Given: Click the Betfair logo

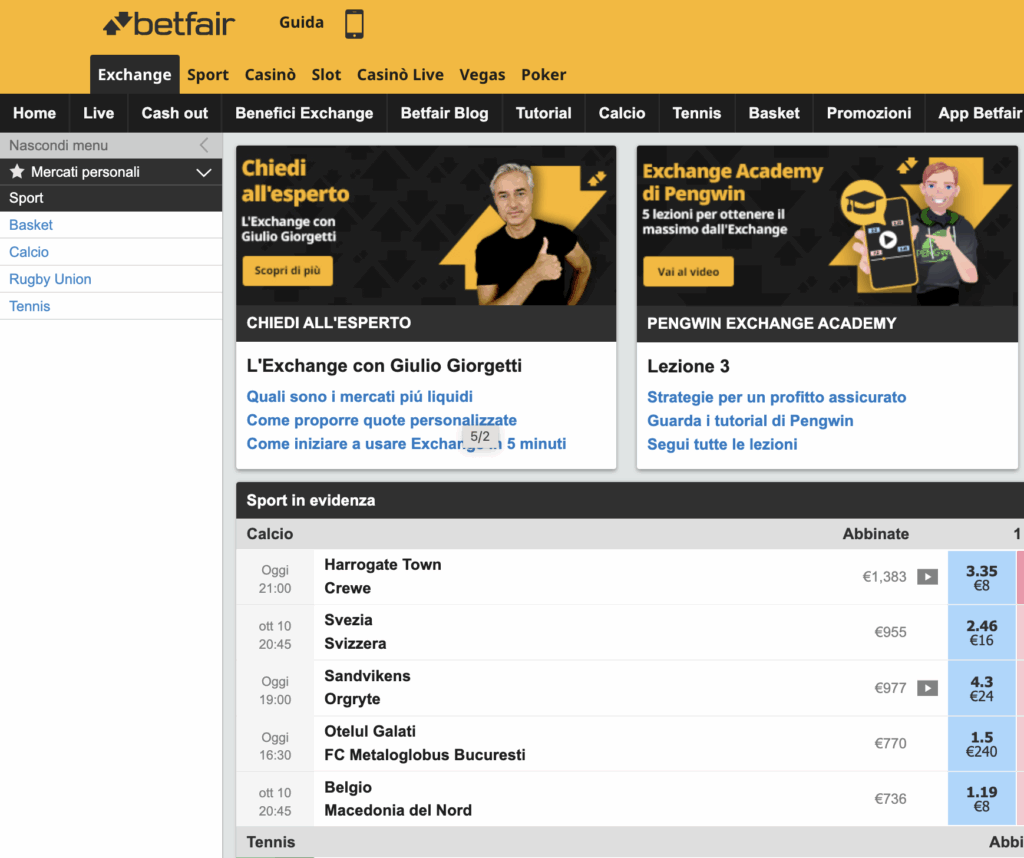Looking at the screenshot, I should coord(168,23).
